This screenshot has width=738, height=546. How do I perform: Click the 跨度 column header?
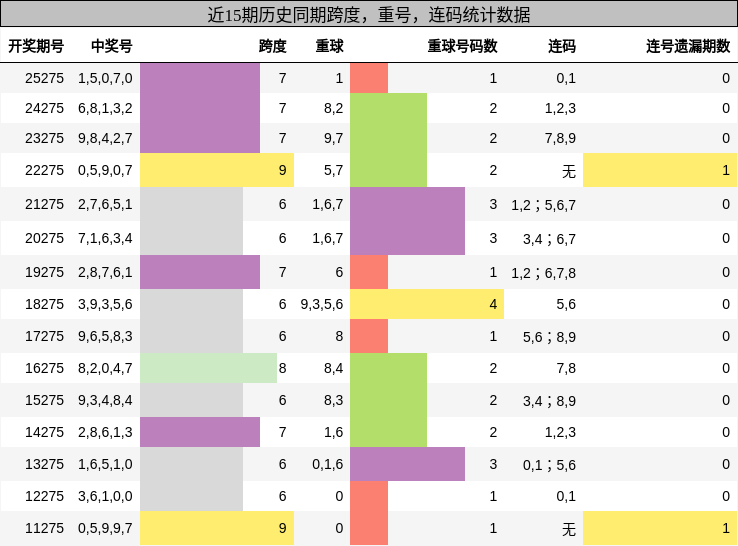tap(273, 46)
